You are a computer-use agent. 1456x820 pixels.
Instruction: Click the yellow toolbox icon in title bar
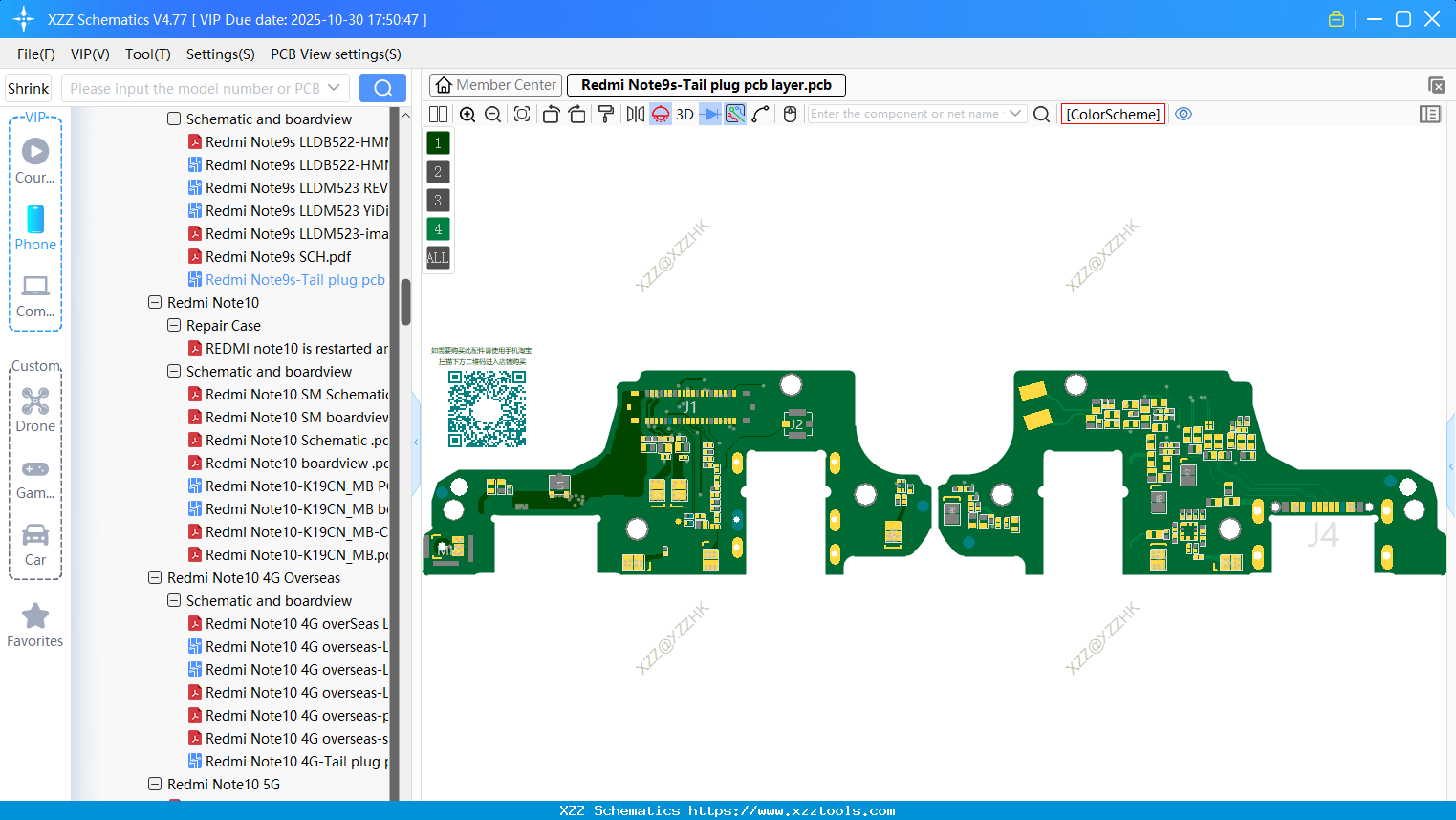[x=1336, y=19]
